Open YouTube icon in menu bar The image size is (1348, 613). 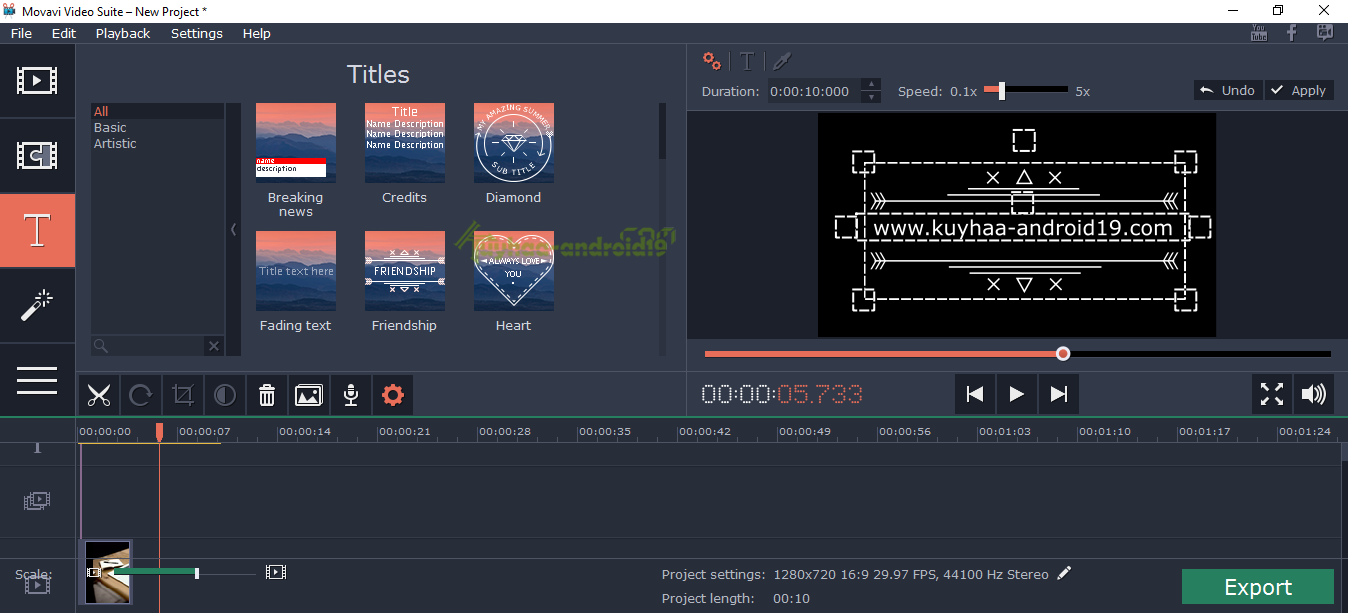[x=1259, y=33]
